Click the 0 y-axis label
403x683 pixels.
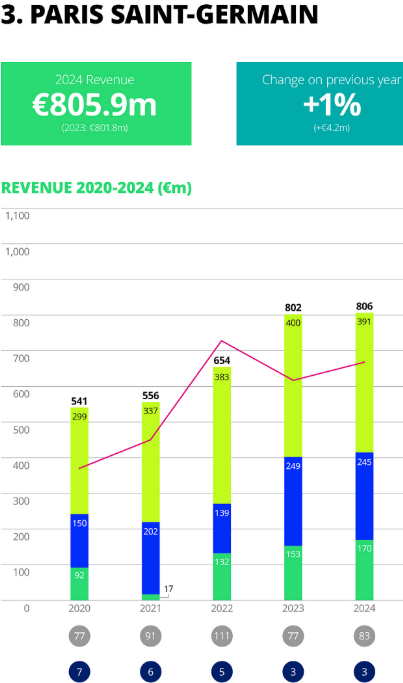(27, 608)
